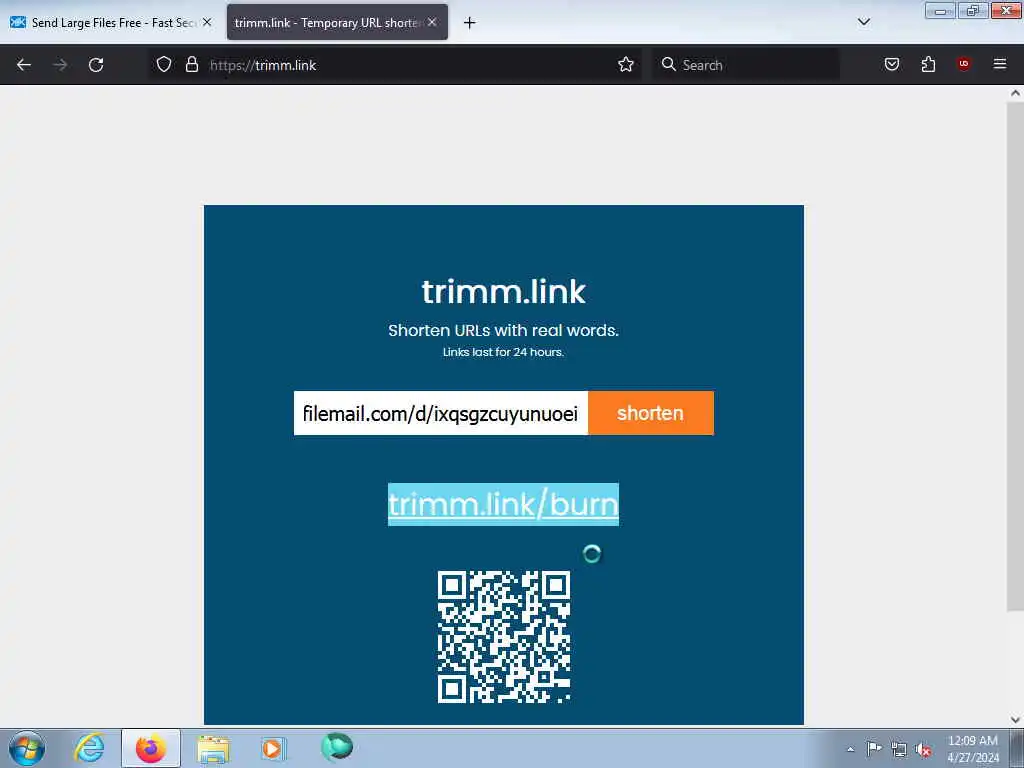Click the page vertical scrollbar thumb
1024x768 pixels.
[x=1015, y=356]
